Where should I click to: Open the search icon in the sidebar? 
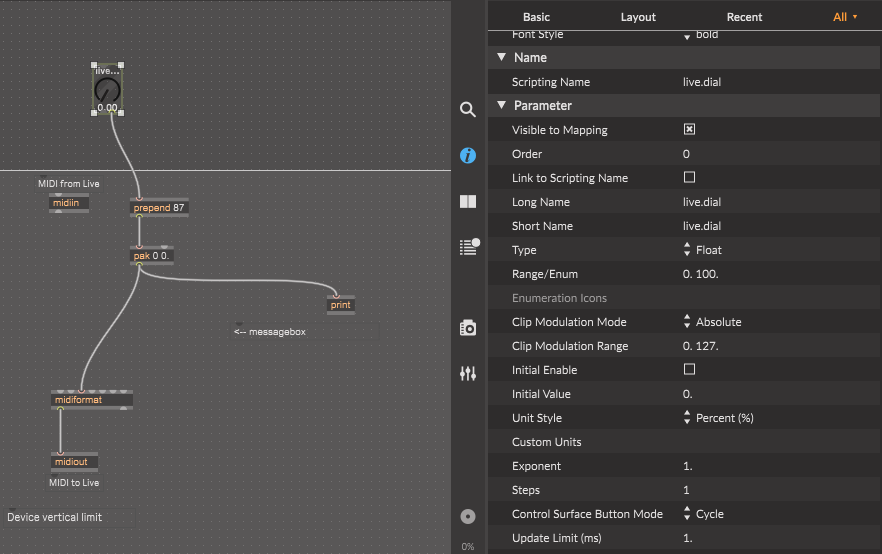pyautogui.click(x=467, y=110)
